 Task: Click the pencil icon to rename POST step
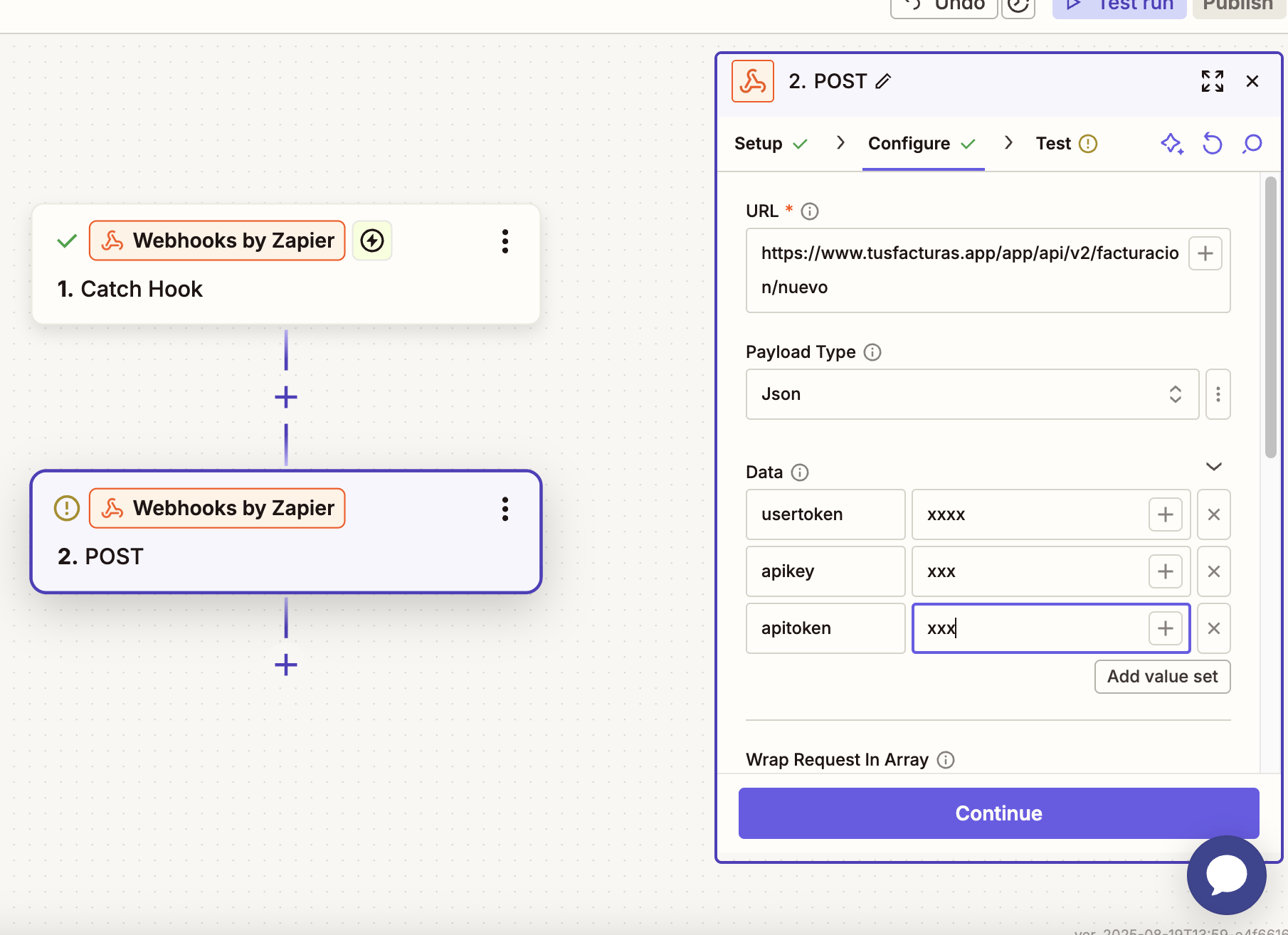pyautogui.click(x=883, y=82)
